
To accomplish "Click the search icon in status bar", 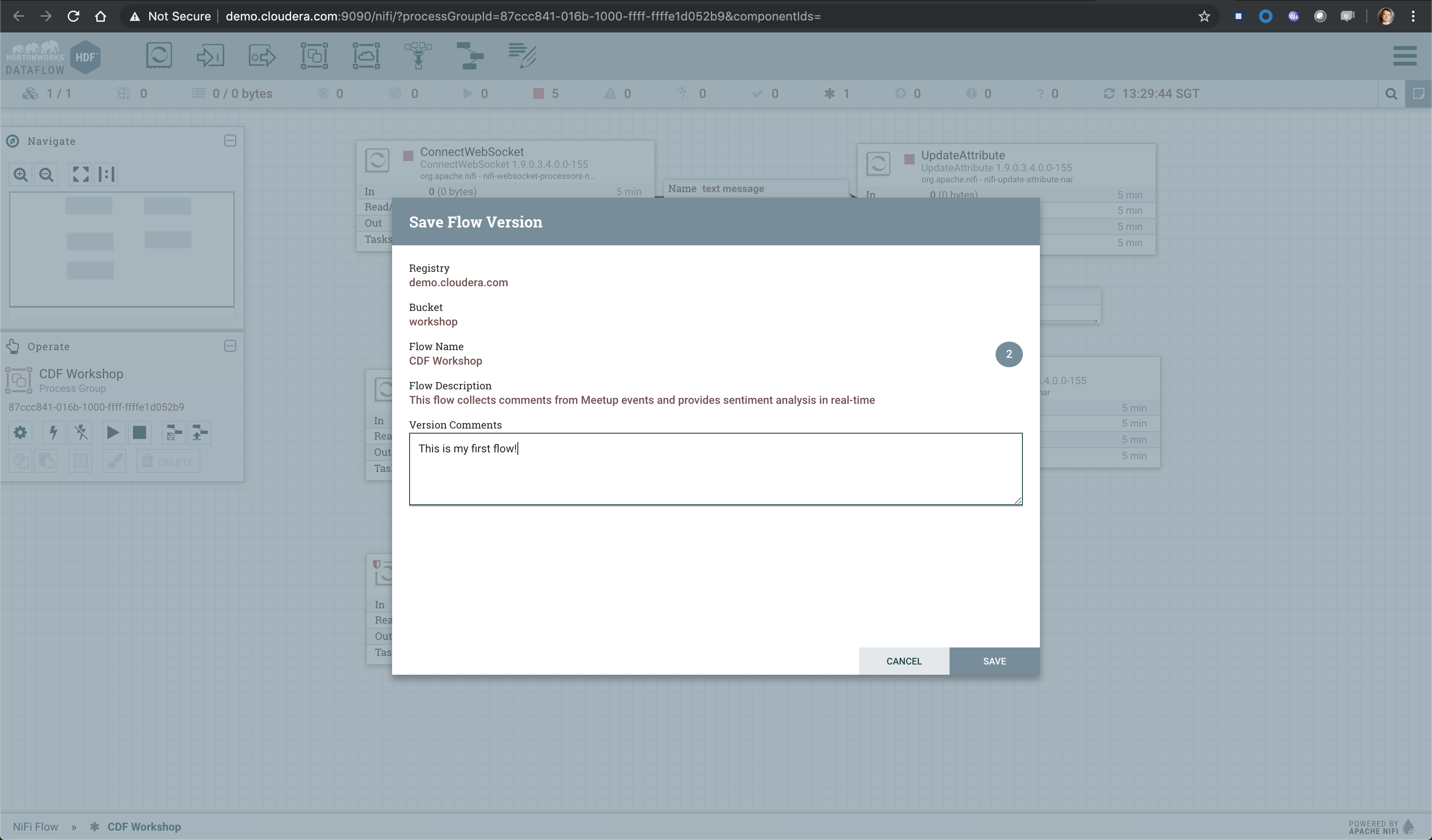I will coord(1391,94).
